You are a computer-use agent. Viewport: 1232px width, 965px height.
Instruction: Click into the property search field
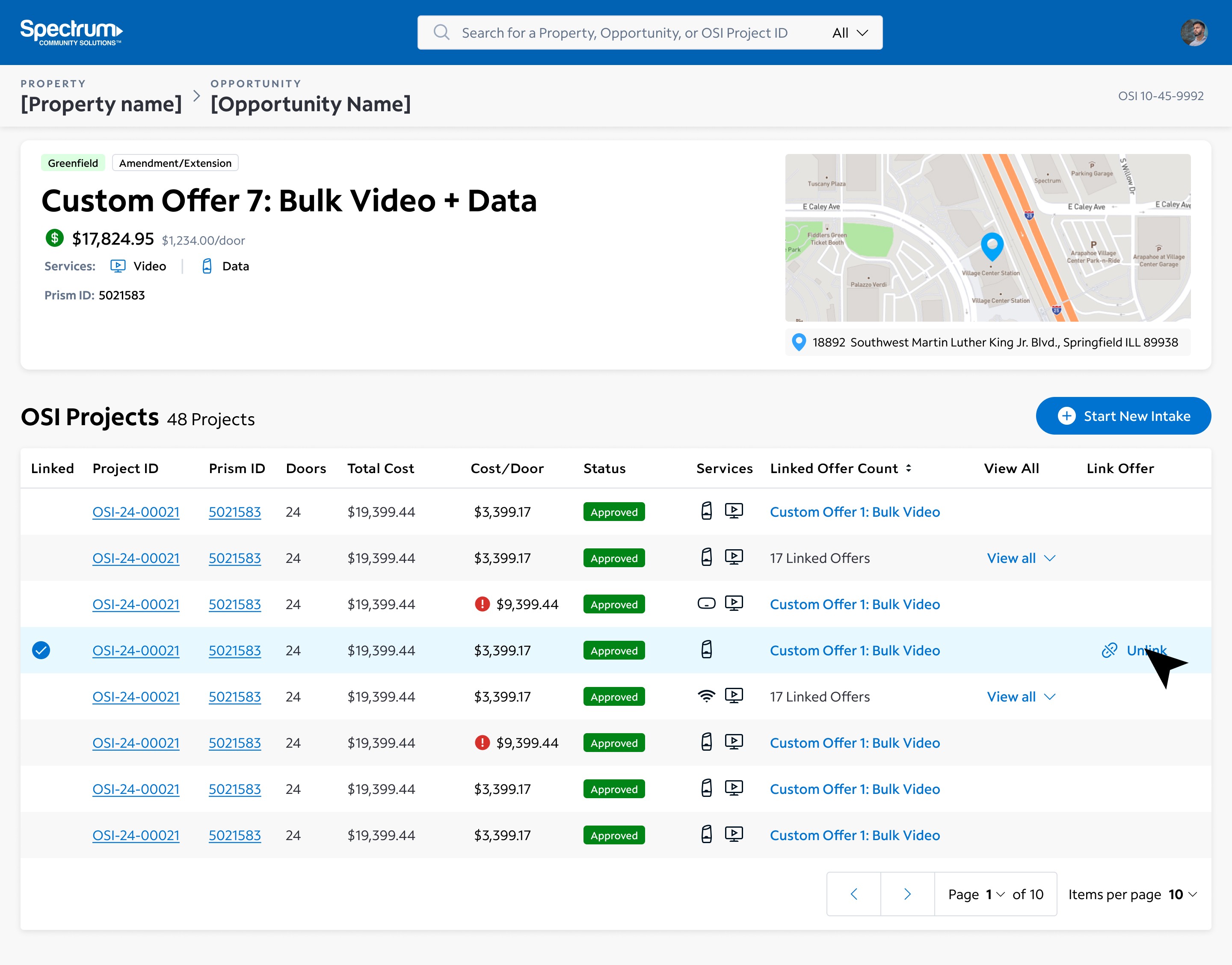(x=624, y=33)
